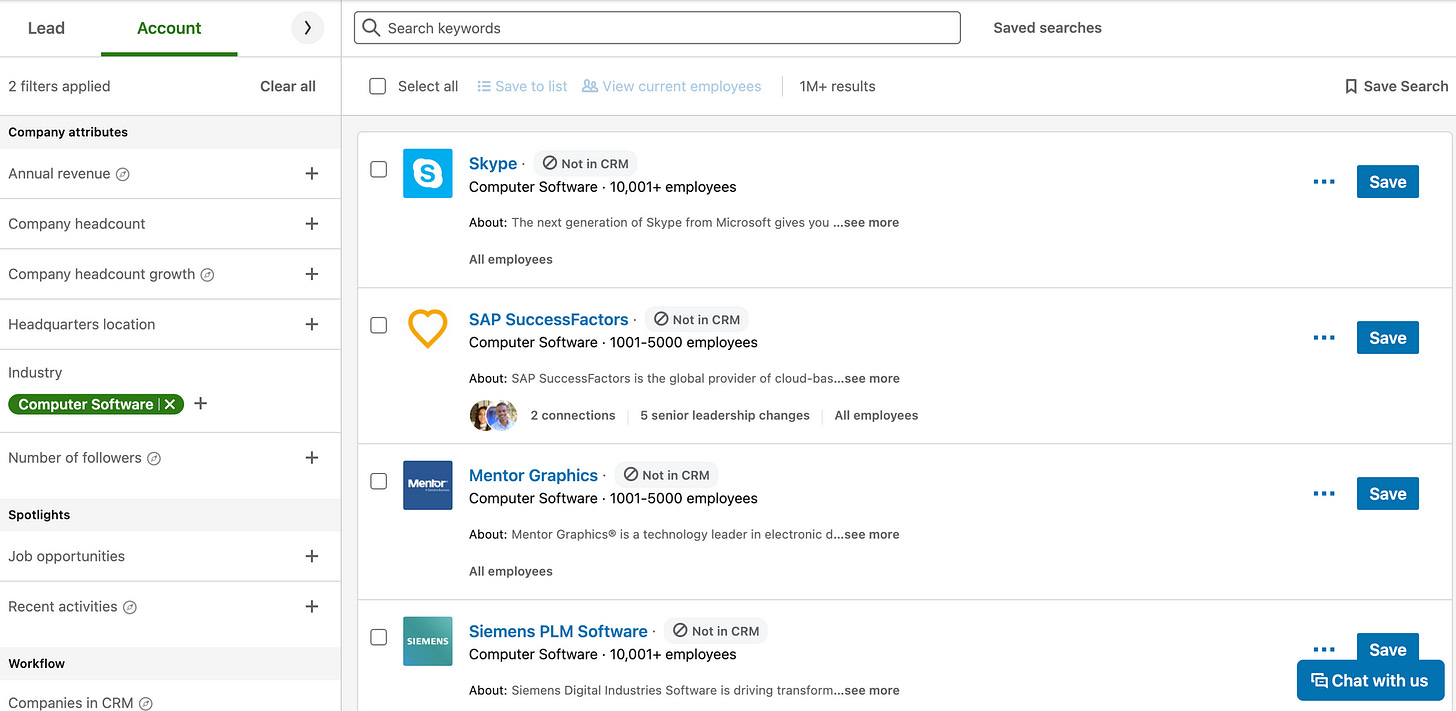This screenshot has width=1456, height=711.
Task: Save the SAP SuccessFactors account
Action: pyautogui.click(x=1387, y=338)
